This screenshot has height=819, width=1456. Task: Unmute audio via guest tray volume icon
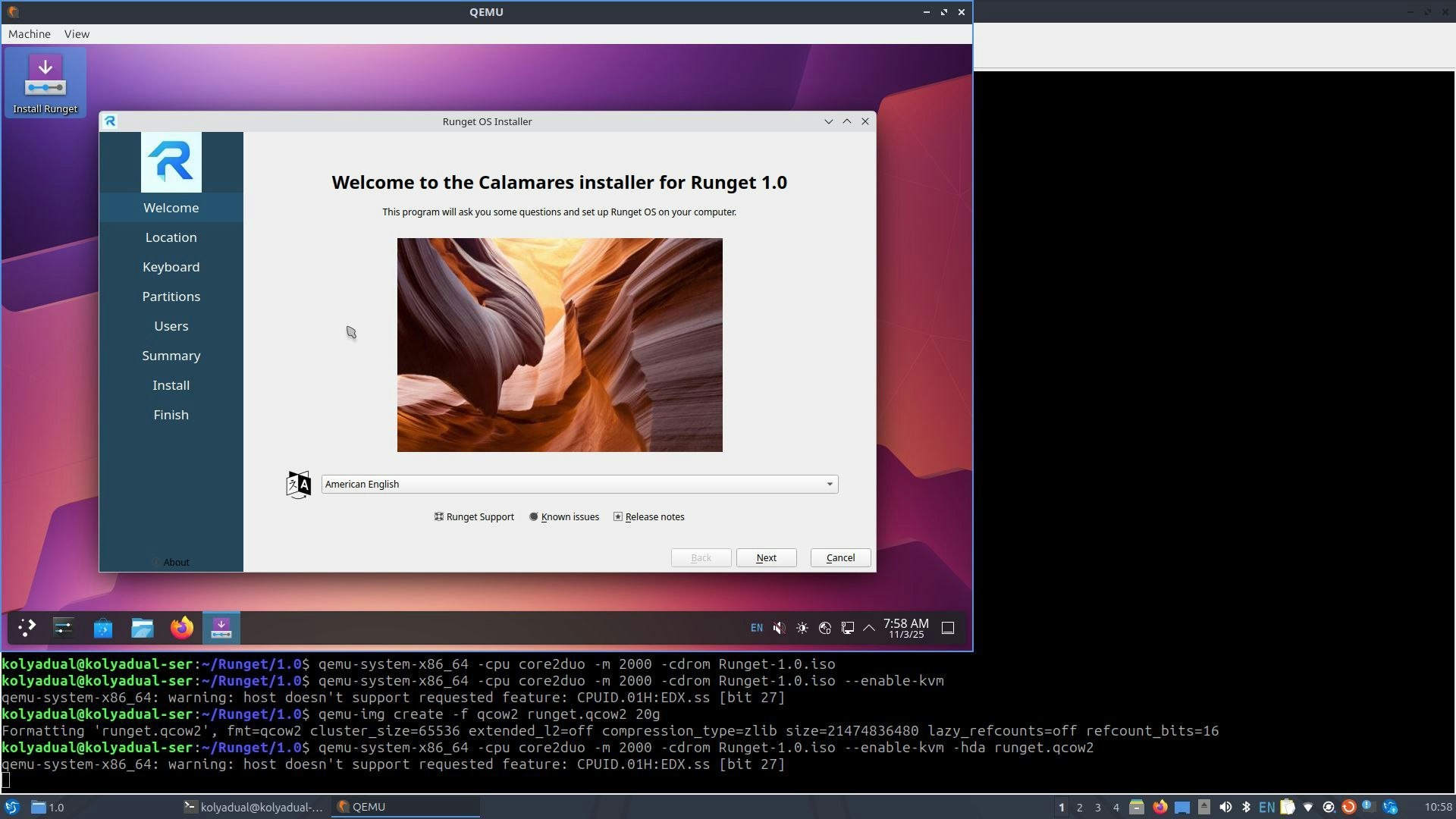(779, 628)
